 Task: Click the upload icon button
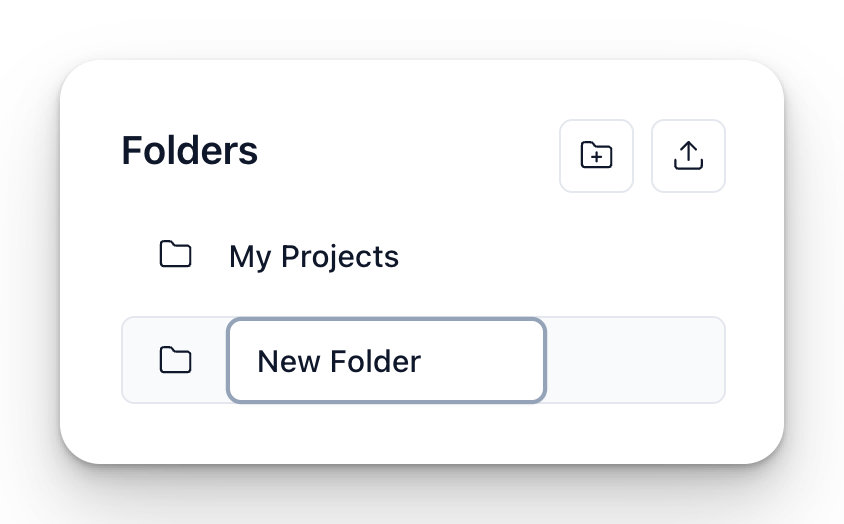tap(688, 156)
